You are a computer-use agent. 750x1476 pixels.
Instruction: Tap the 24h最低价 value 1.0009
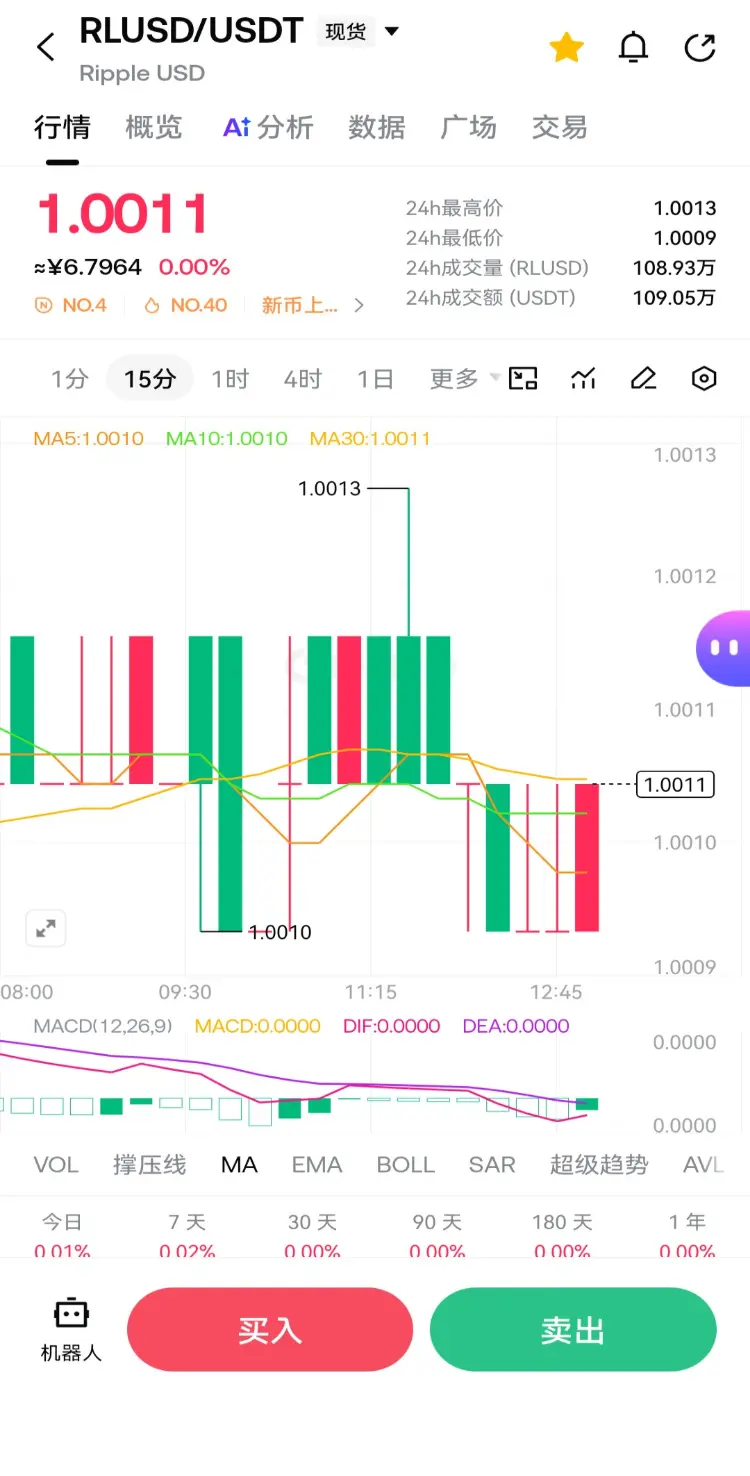tap(685, 238)
